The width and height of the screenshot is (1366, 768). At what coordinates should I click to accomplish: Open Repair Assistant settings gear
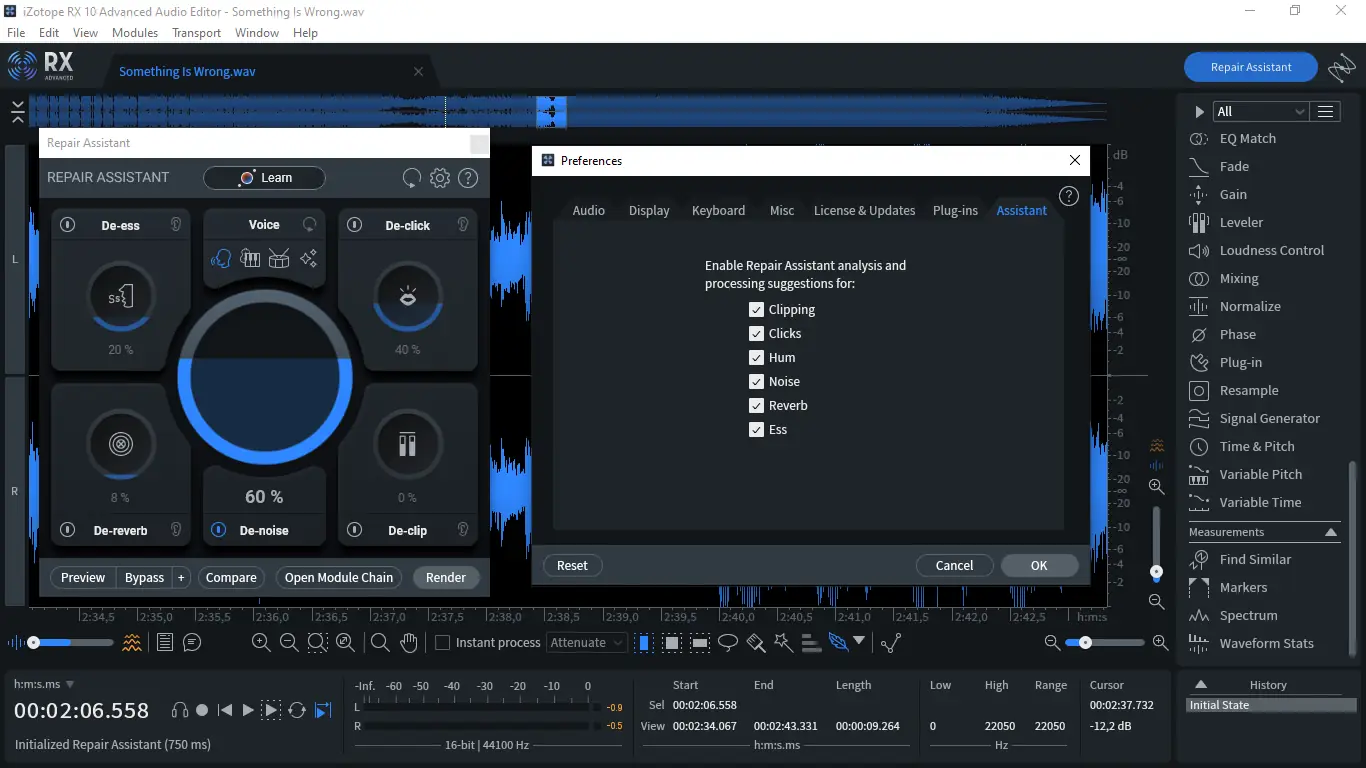(x=440, y=178)
